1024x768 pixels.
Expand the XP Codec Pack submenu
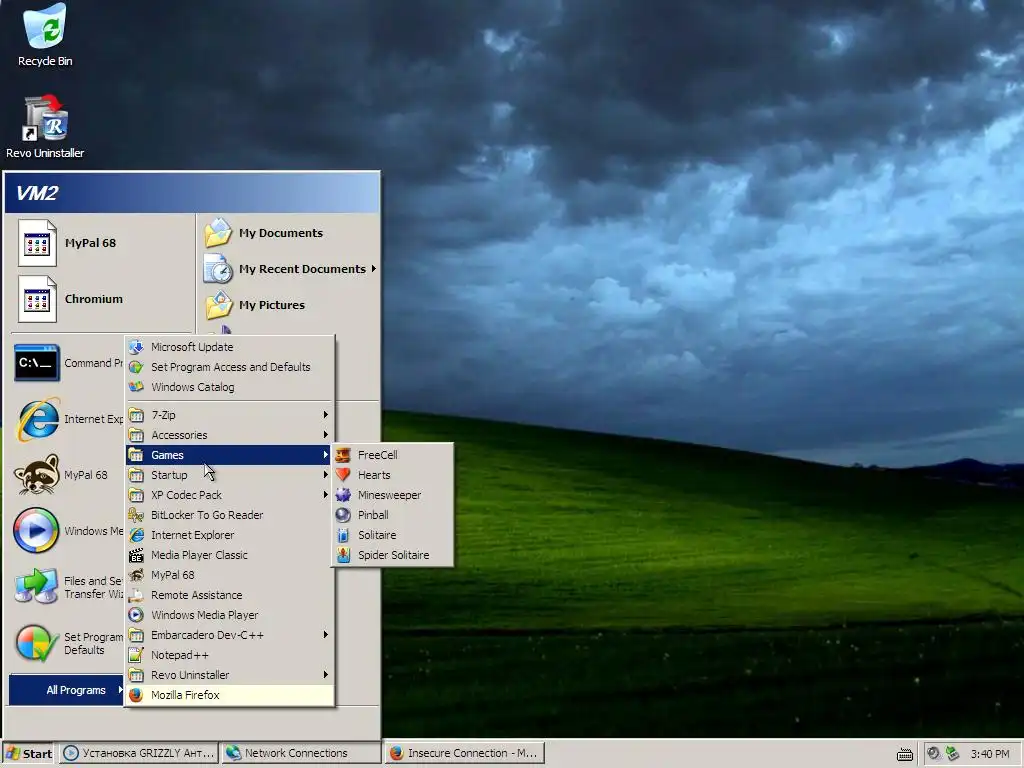click(230, 495)
